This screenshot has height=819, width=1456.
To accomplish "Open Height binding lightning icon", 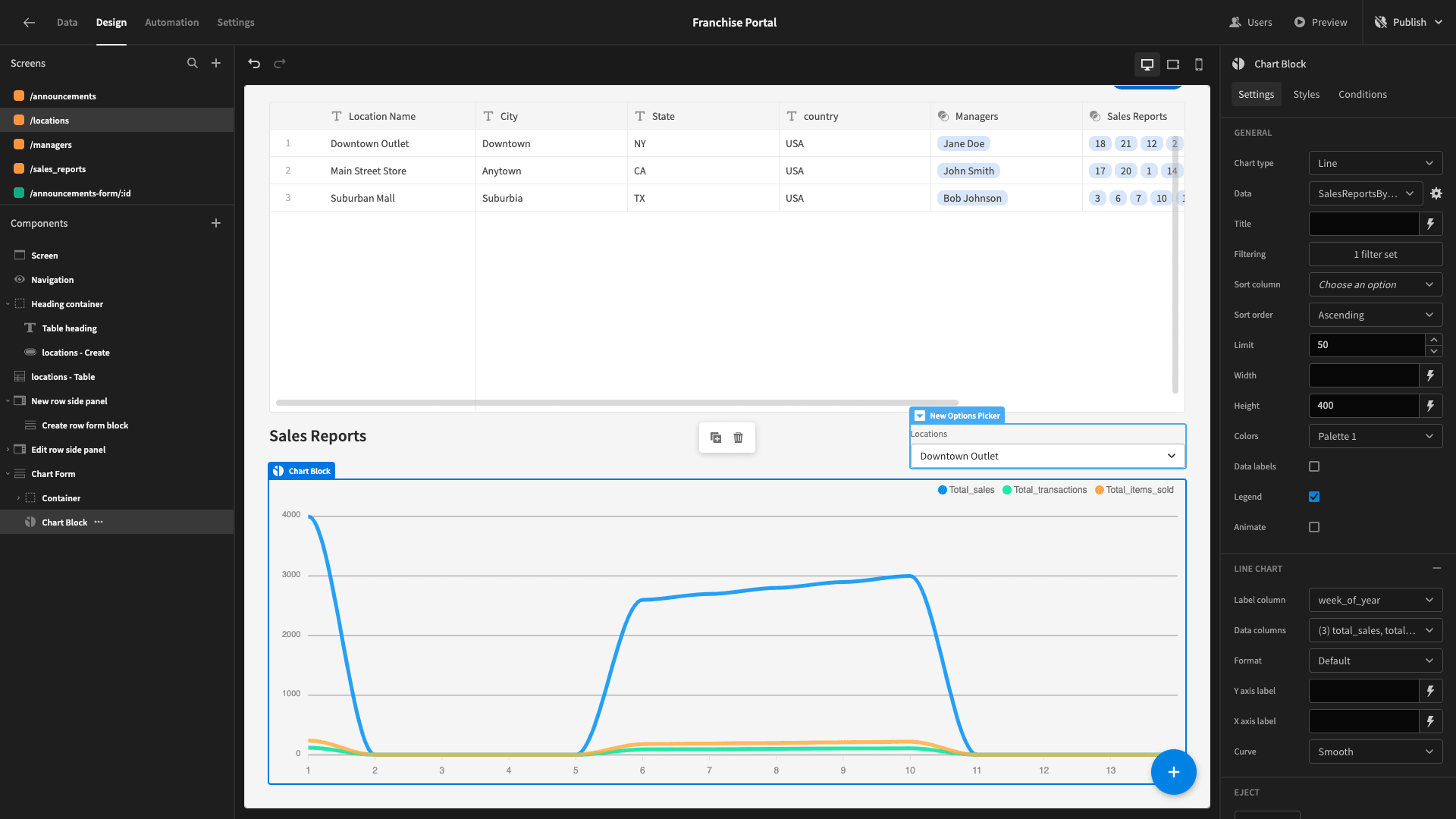I will 1431,406.
